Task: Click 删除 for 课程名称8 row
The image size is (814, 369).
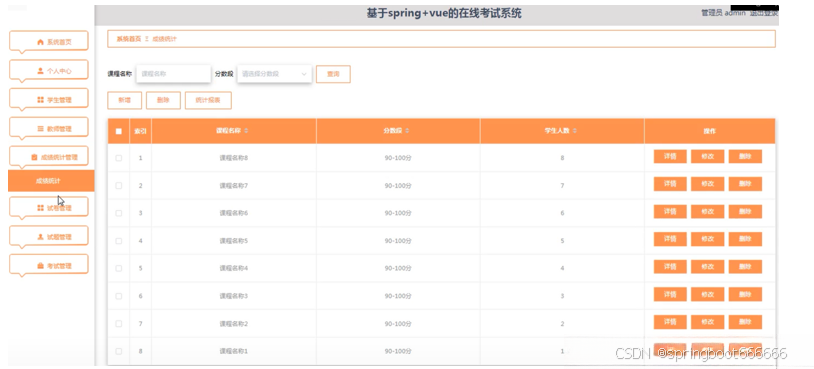Action: pos(745,157)
